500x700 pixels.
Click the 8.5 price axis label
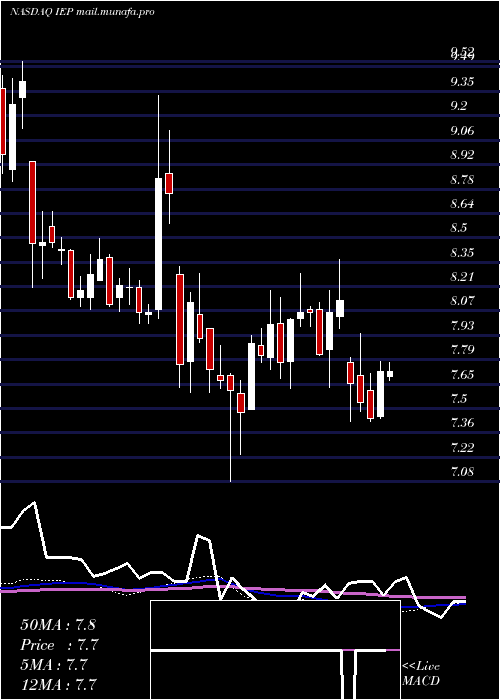458,228
